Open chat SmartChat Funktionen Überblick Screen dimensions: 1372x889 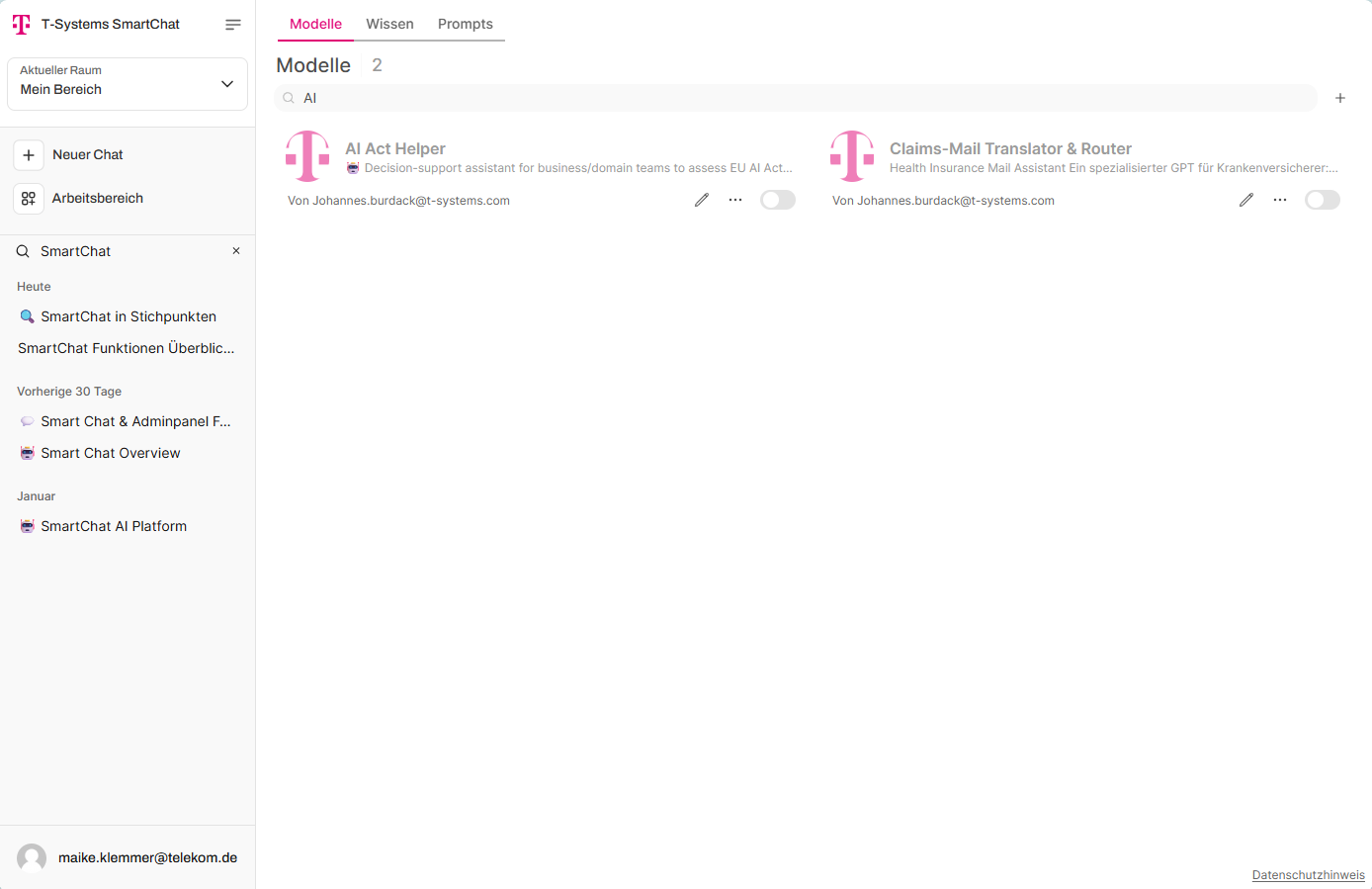point(127,348)
